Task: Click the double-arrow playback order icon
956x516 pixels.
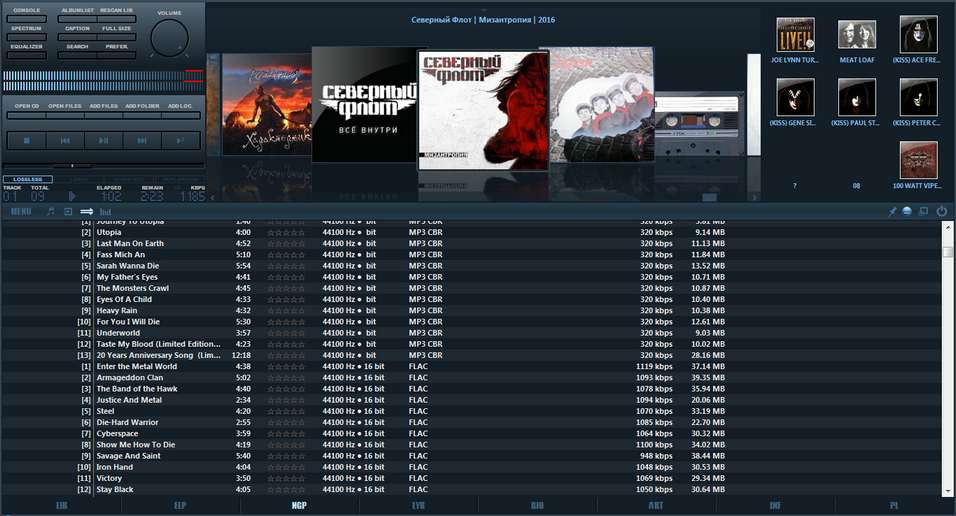Action: (x=87, y=212)
